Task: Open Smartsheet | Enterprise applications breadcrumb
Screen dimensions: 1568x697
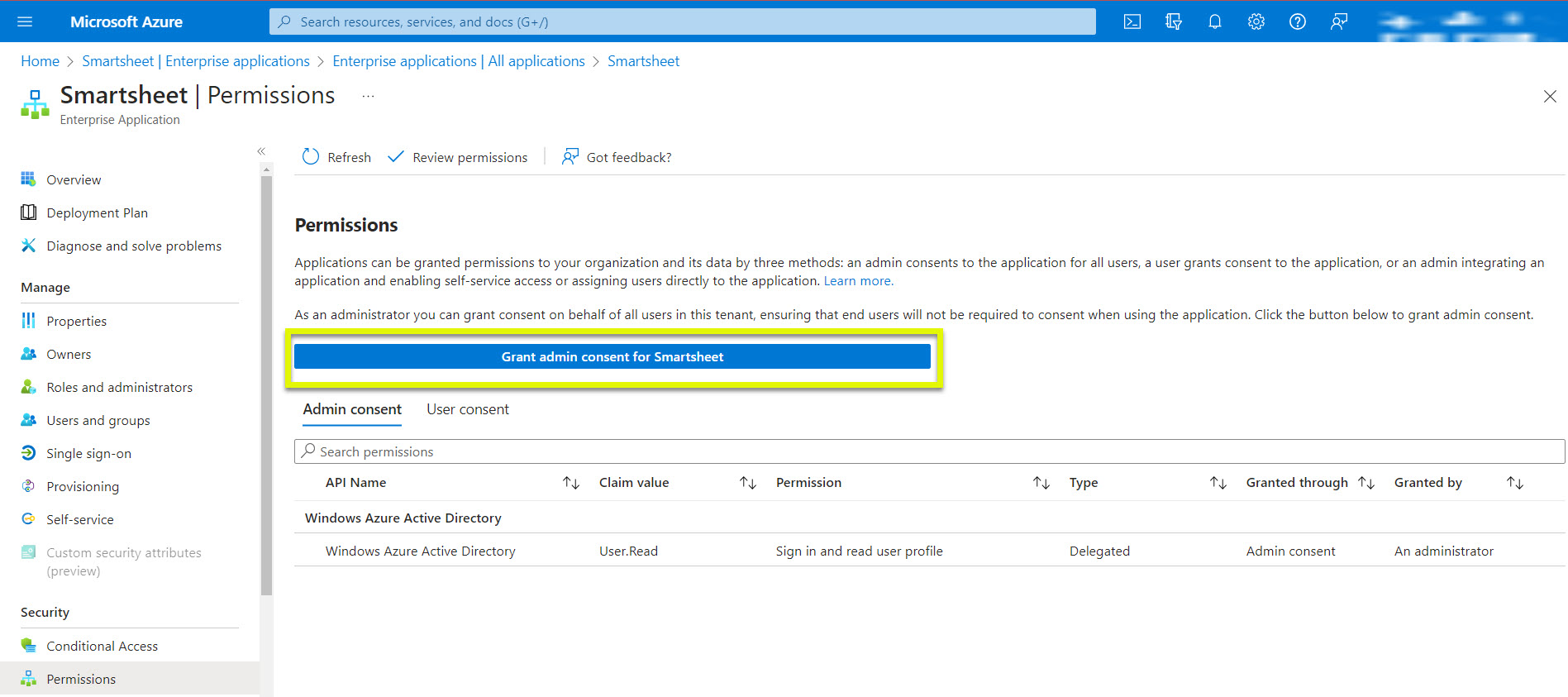Action: [x=196, y=61]
